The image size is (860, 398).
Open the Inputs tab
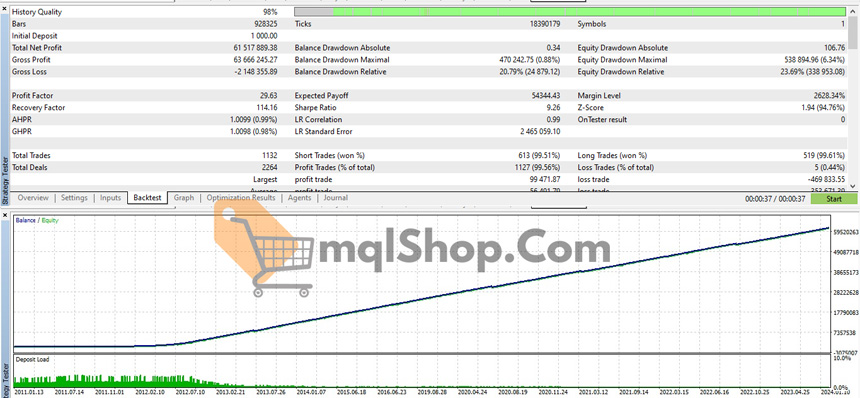pos(110,198)
